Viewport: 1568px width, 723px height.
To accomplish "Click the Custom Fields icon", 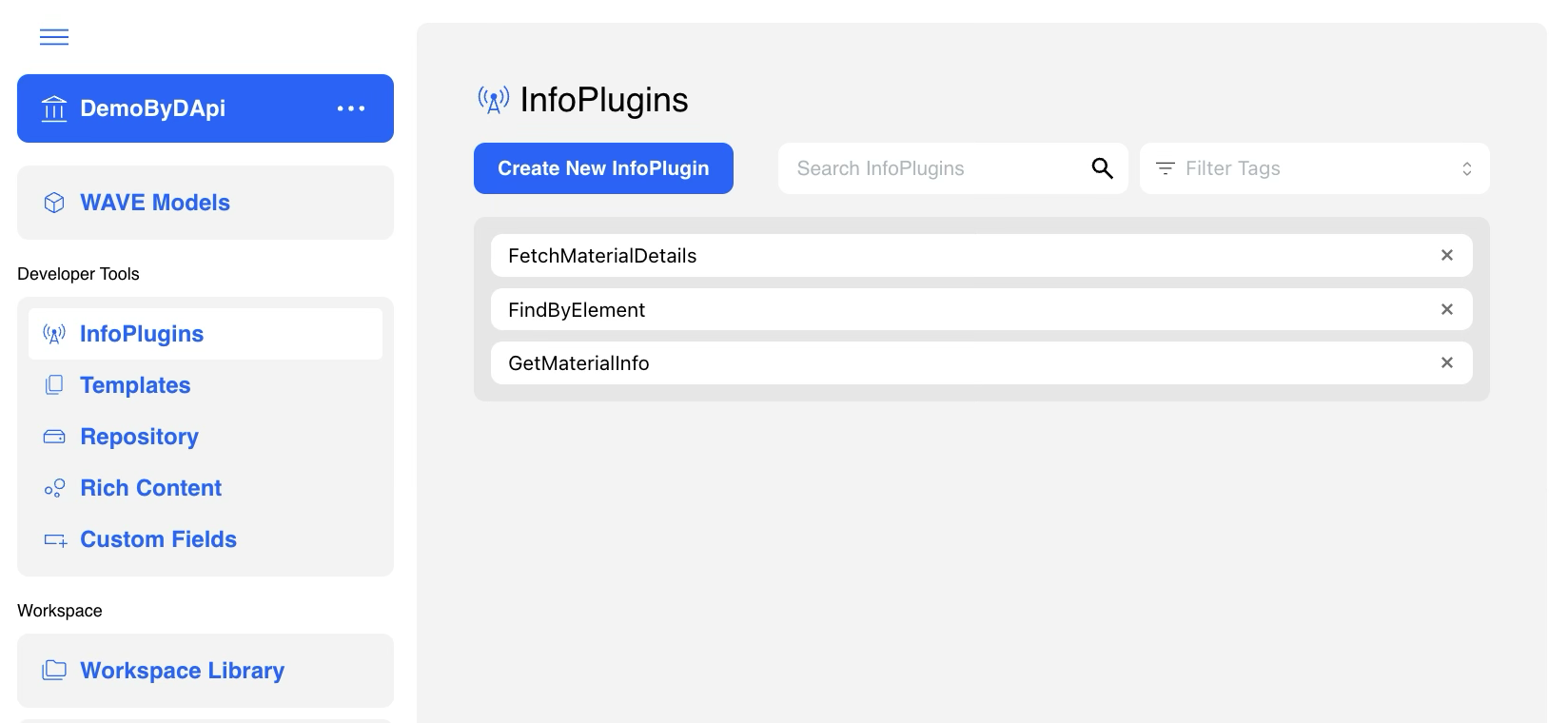I will (55, 540).
